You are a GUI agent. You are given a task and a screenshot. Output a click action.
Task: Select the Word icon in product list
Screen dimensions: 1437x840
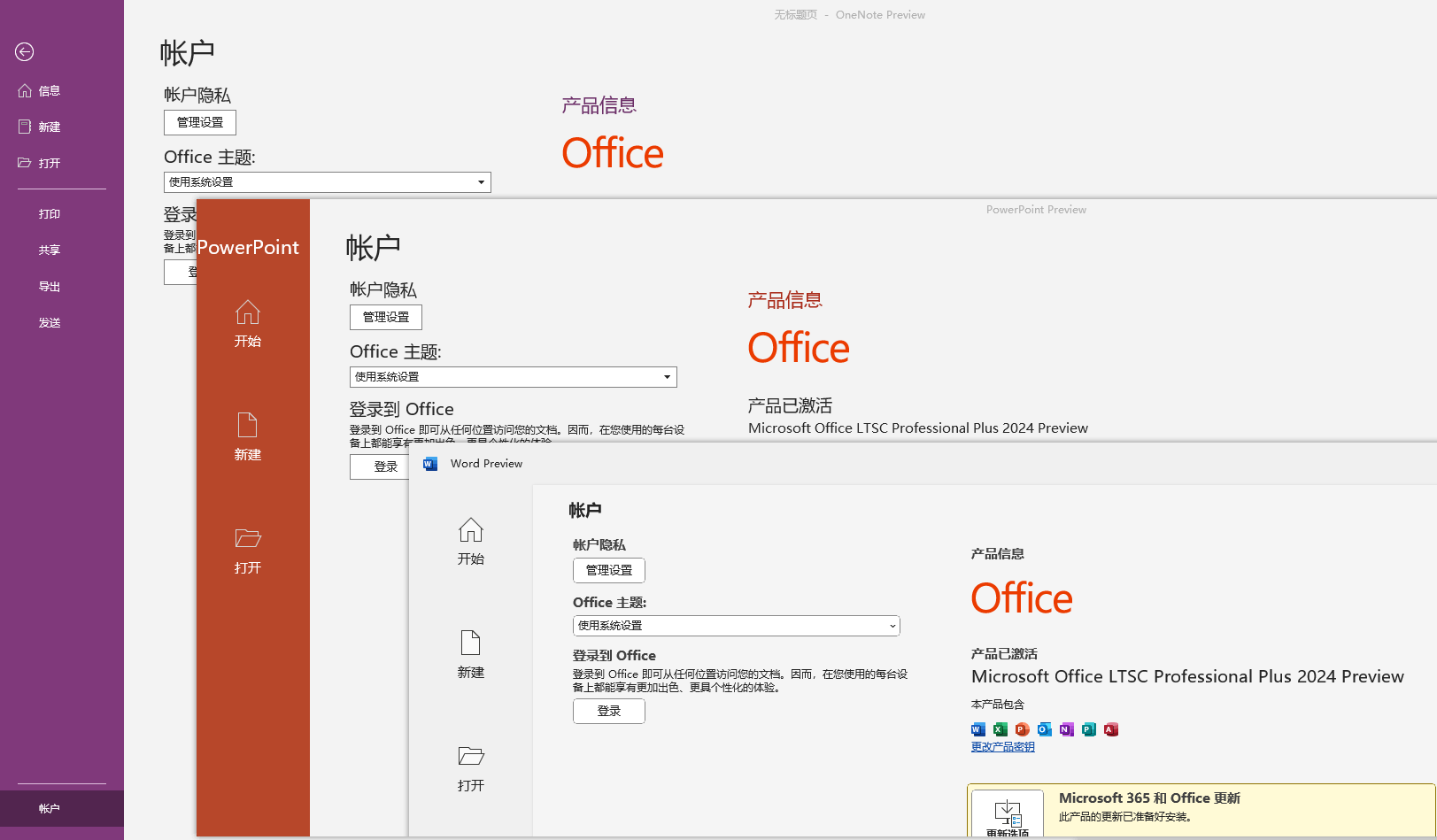coord(977,728)
